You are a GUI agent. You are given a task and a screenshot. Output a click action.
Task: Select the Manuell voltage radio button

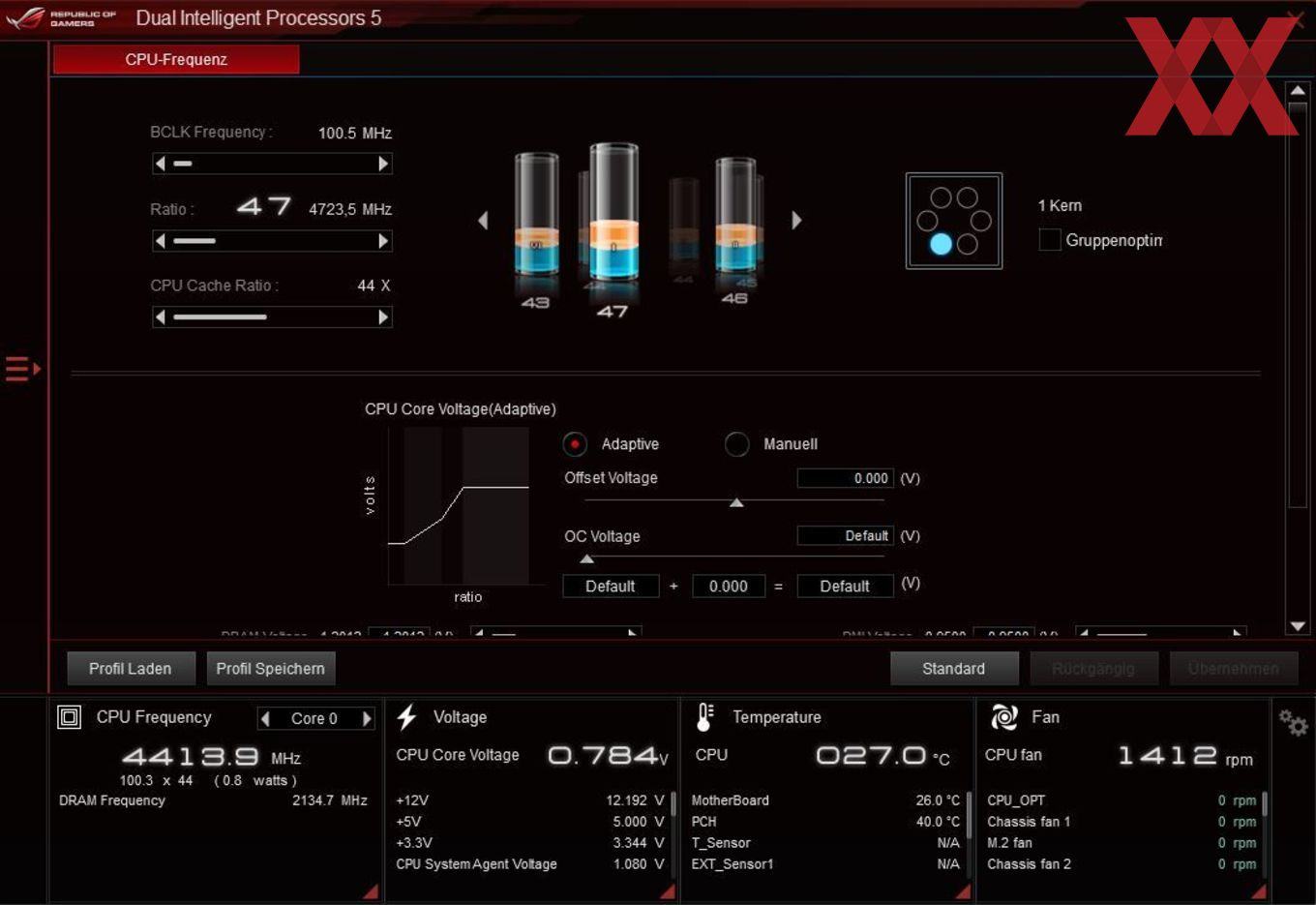click(736, 444)
